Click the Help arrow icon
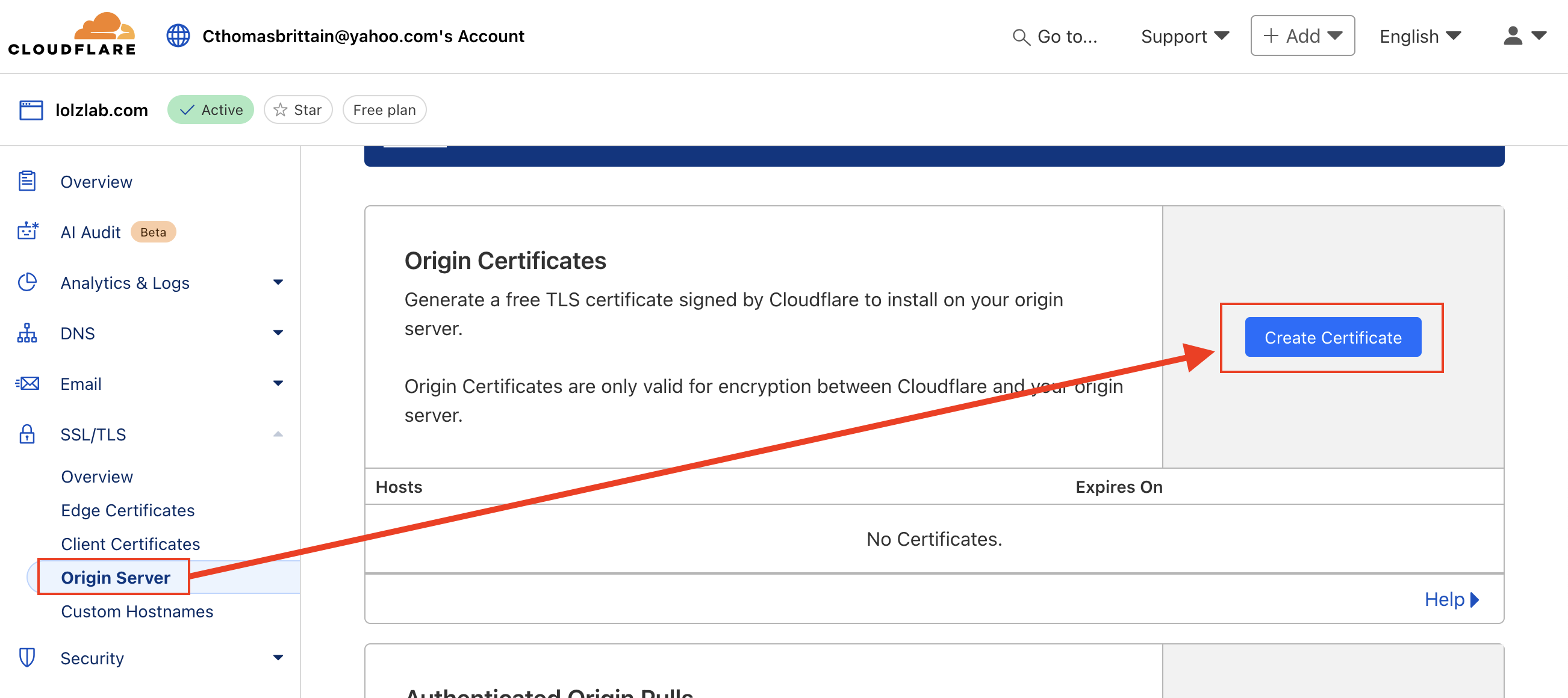 pos(1475,600)
